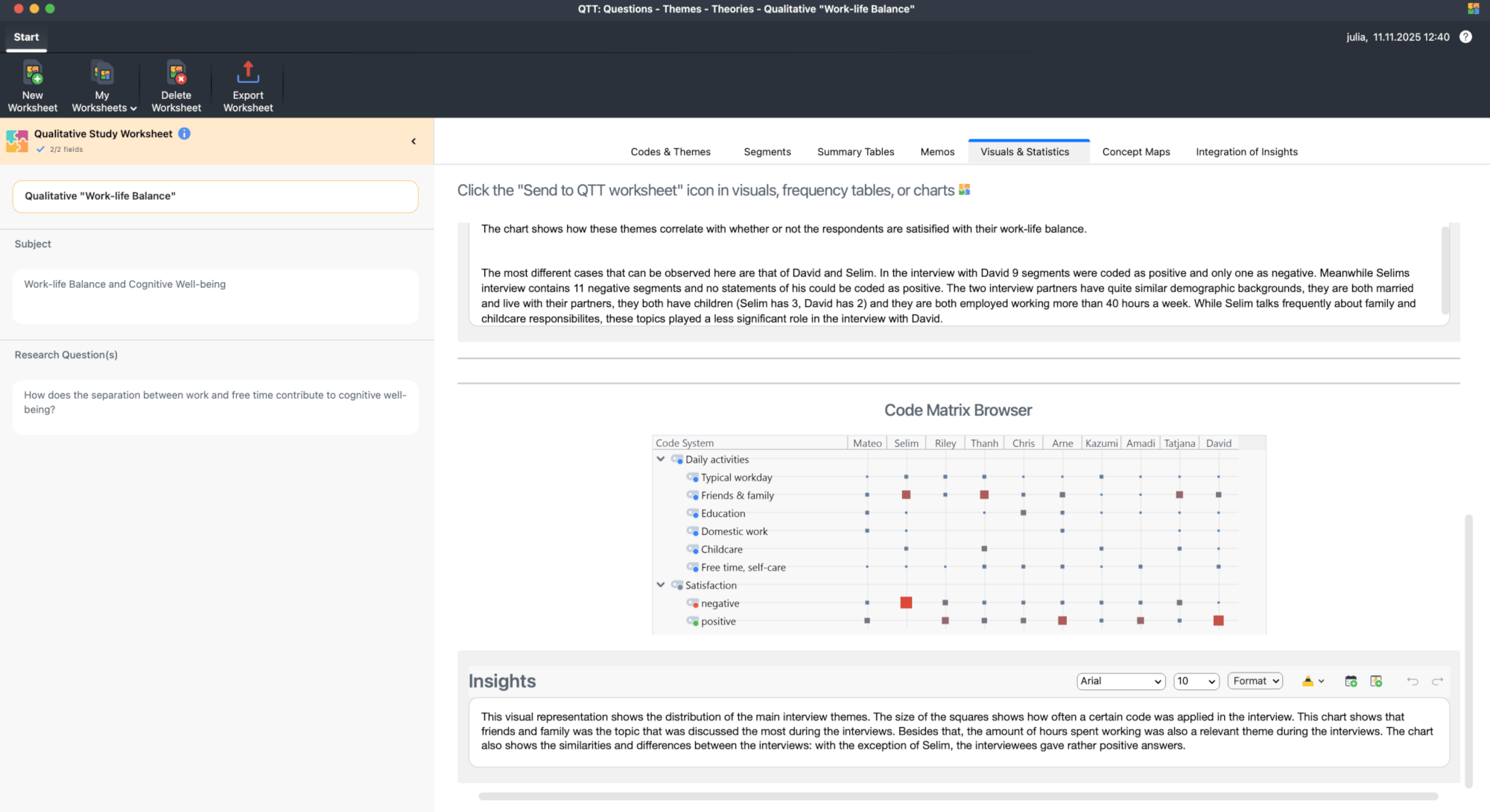The width and height of the screenshot is (1490, 812).
Task: Open the Arial font dropdown
Action: [1120, 681]
